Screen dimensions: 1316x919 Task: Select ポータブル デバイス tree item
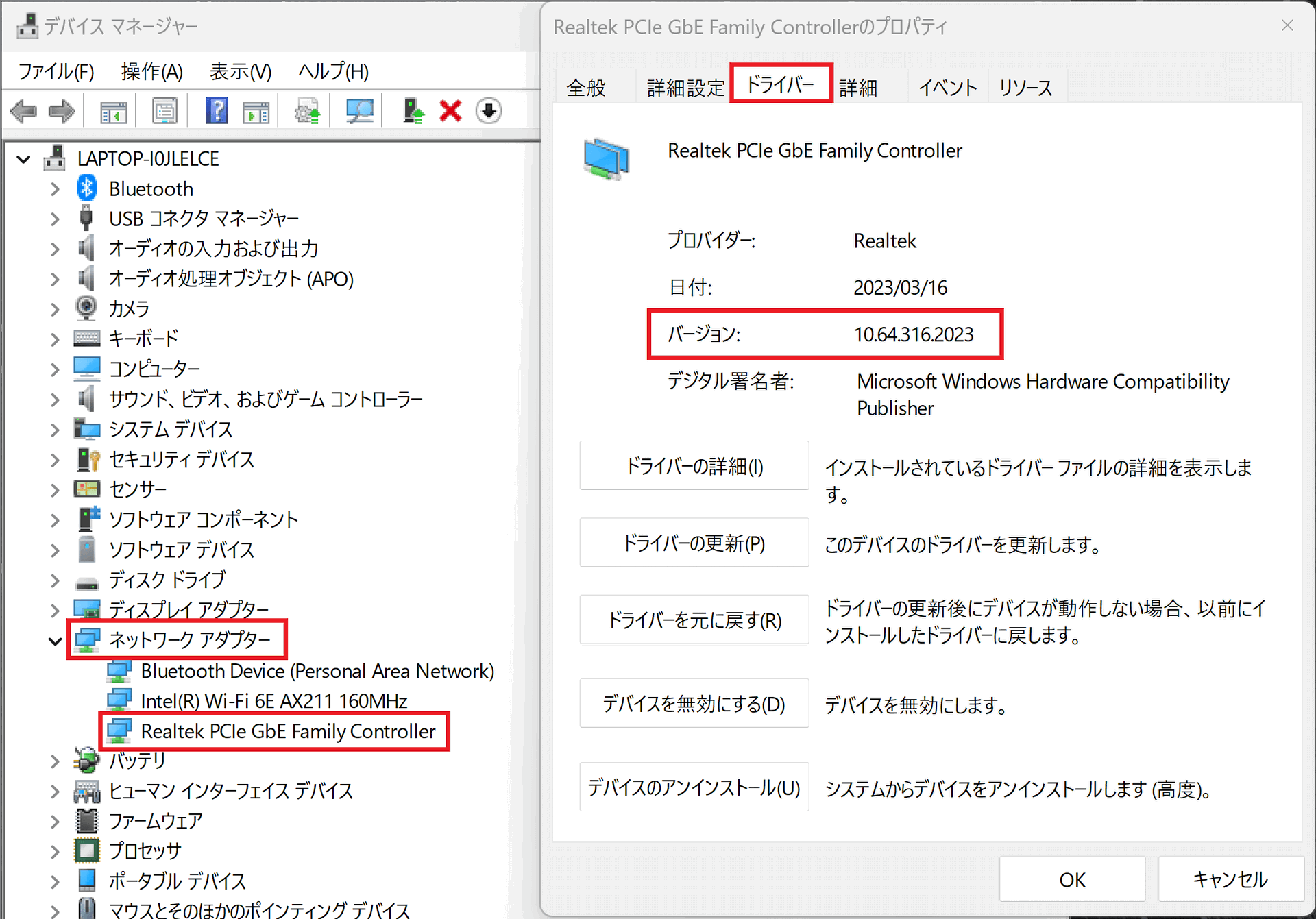(178, 881)
